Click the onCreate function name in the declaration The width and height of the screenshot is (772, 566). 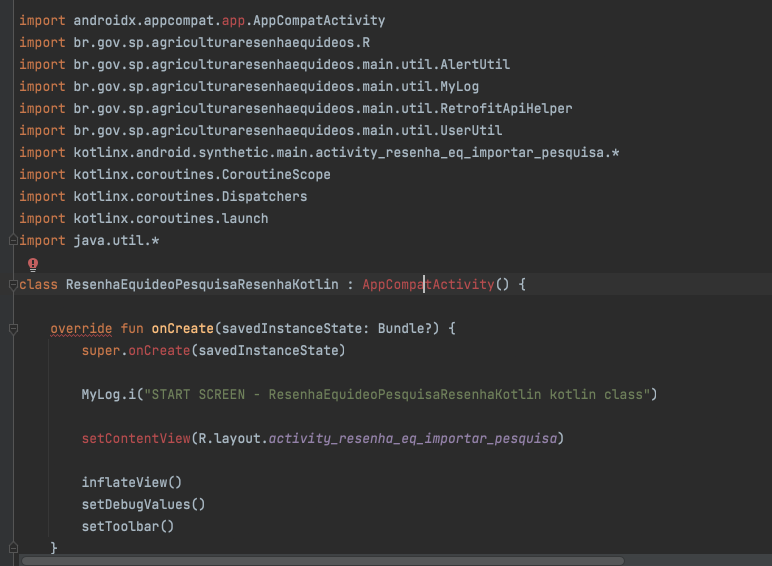click(183, 329)
